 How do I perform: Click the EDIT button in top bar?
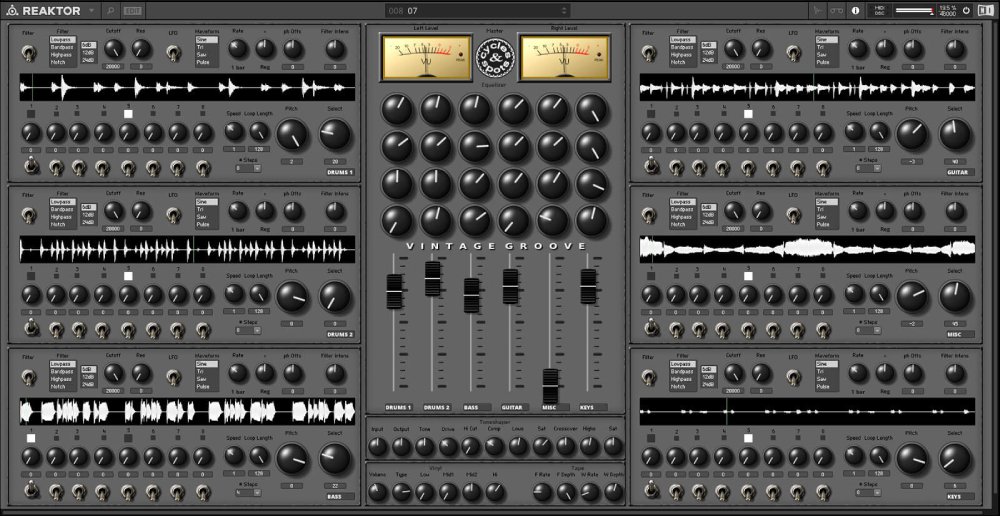click(133, 10)
